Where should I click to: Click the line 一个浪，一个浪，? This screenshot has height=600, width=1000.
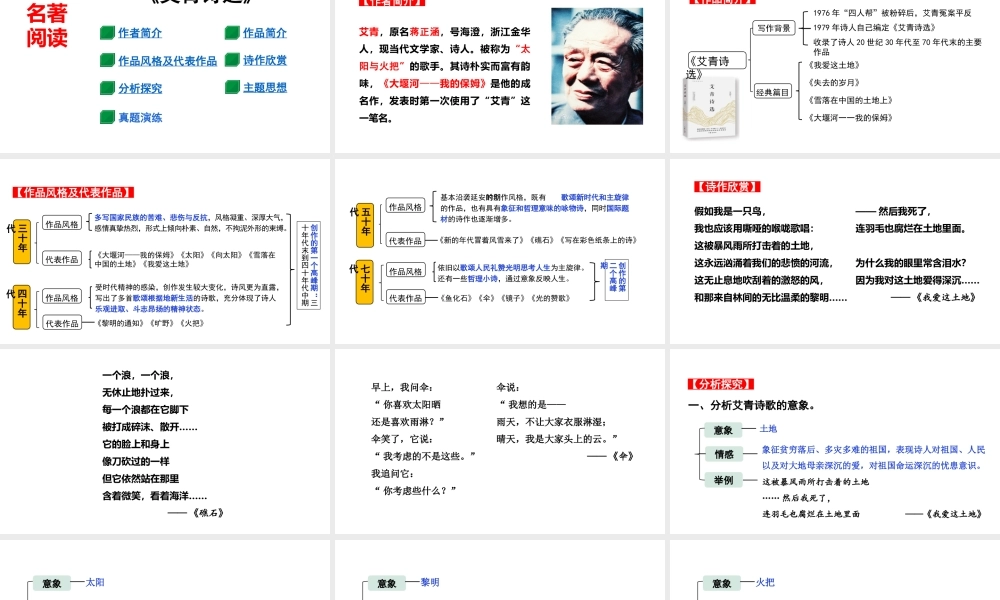[x=138, y=375]
